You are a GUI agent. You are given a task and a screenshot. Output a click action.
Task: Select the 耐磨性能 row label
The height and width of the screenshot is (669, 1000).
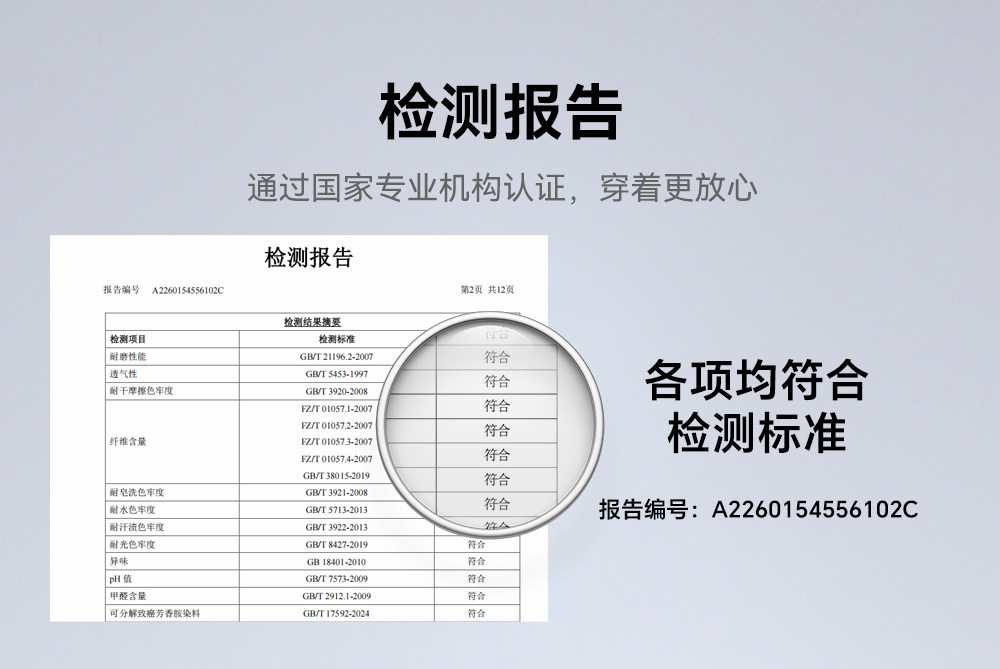128,357
